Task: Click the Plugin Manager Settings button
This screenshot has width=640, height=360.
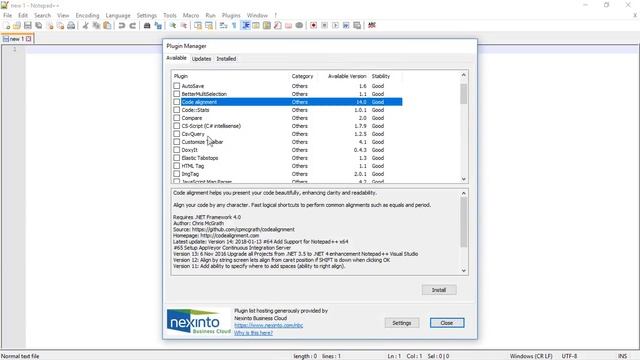Action: click(402, 323)
